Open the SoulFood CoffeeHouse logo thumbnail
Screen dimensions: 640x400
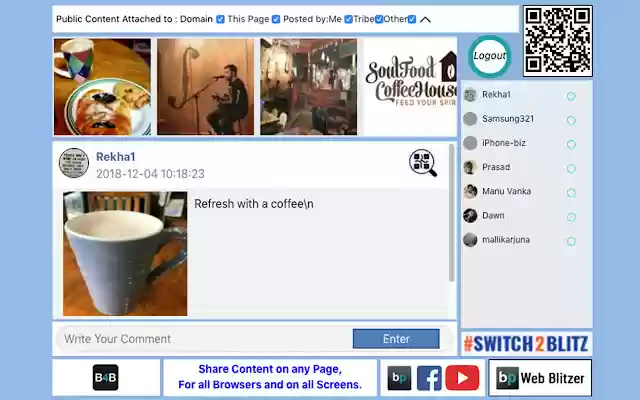pos(410,87)
